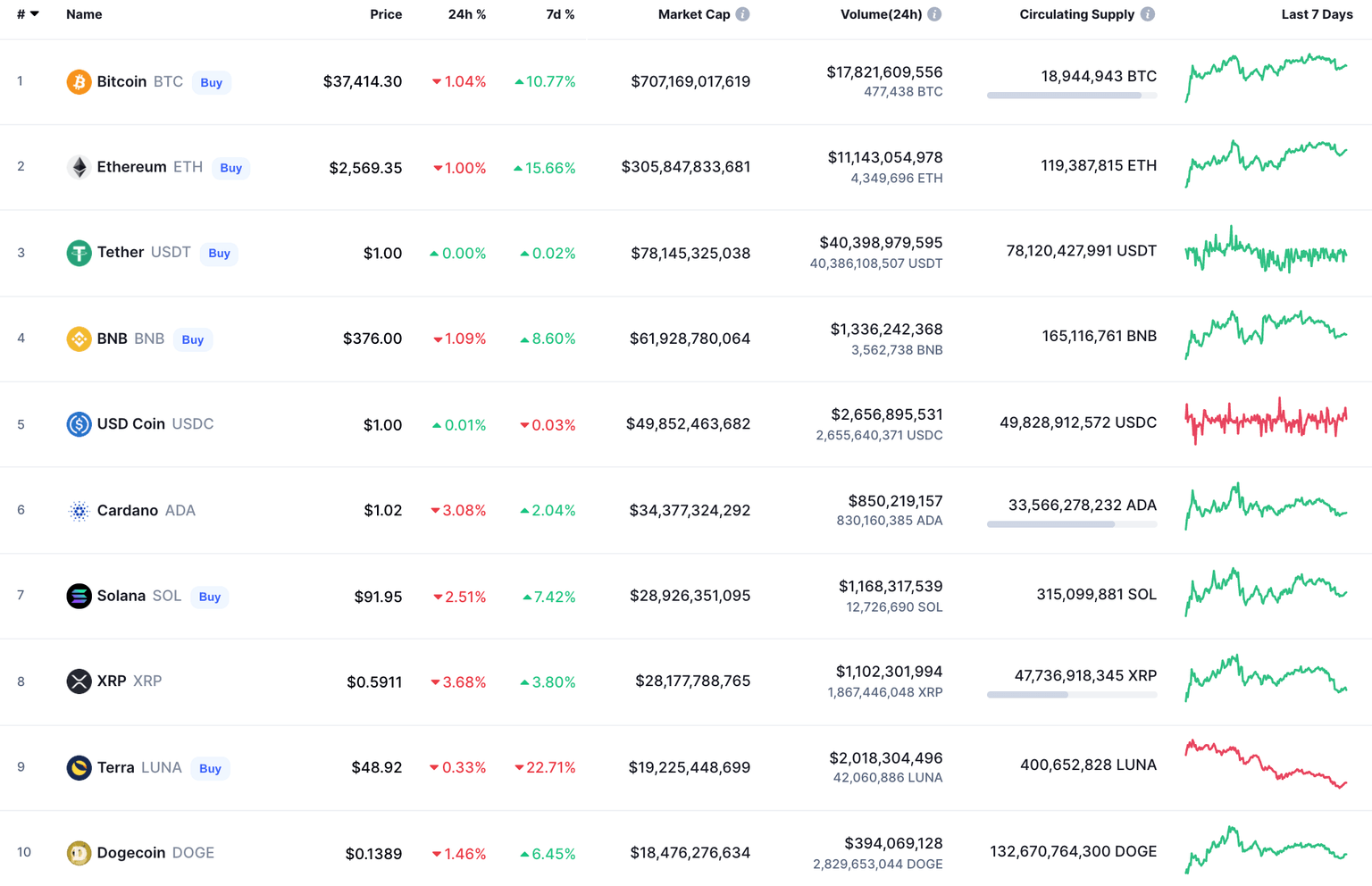Open the Ethereum name link
Image resolution: width=1372 pixels, height=886 pixels.
pyautogui.click(x=130, y=167)
